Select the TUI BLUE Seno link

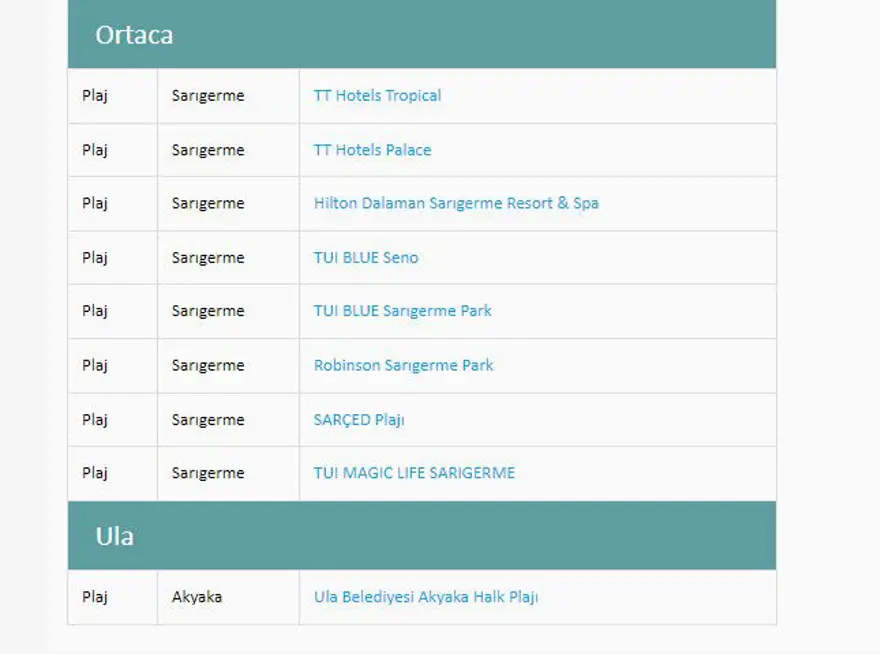click(366, 257)
